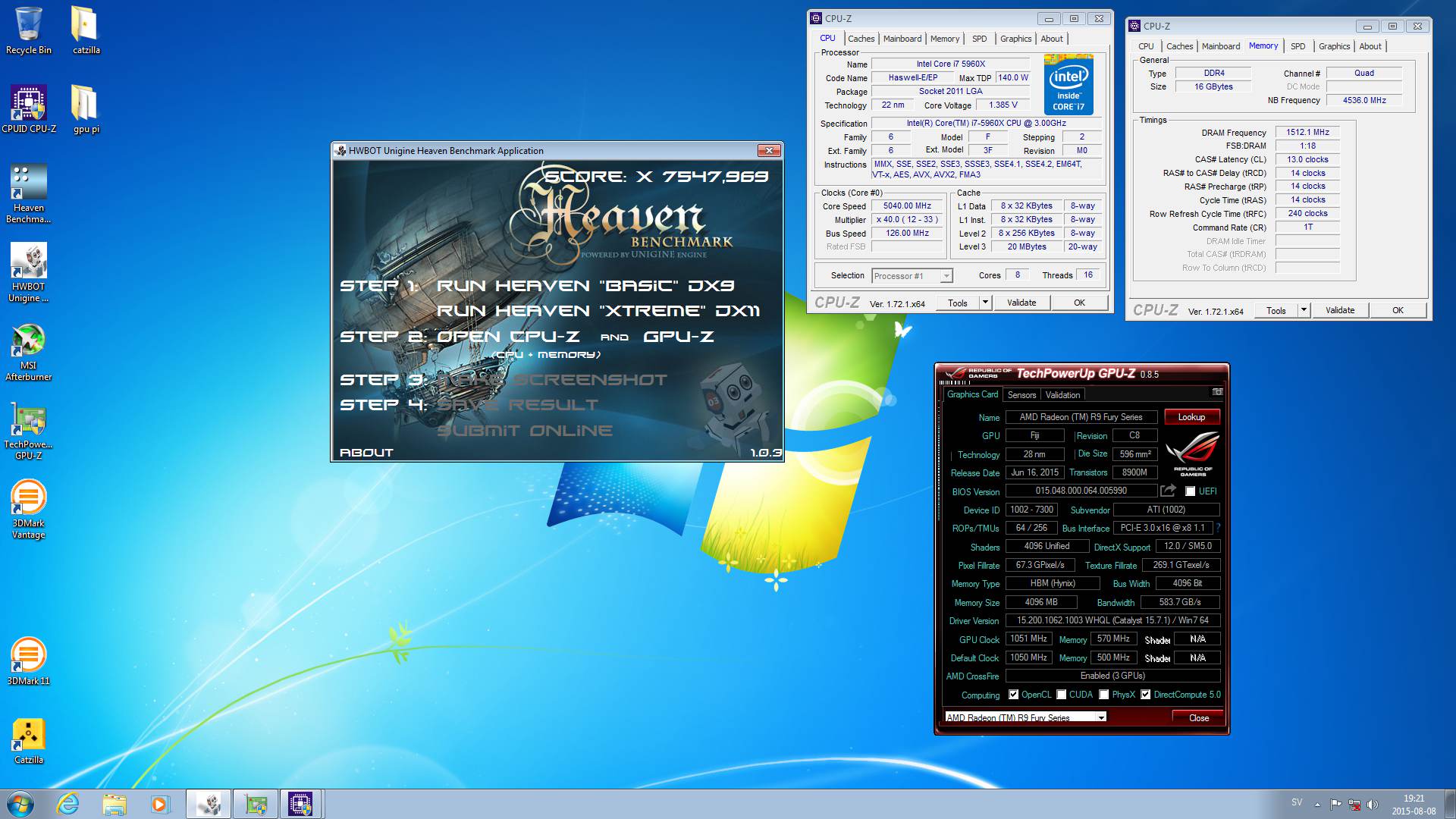Viewport: 1456px width, 819px height.
Task: Open GPU selection dropdown in GPU-Z
Action: tap(1026, 717)
